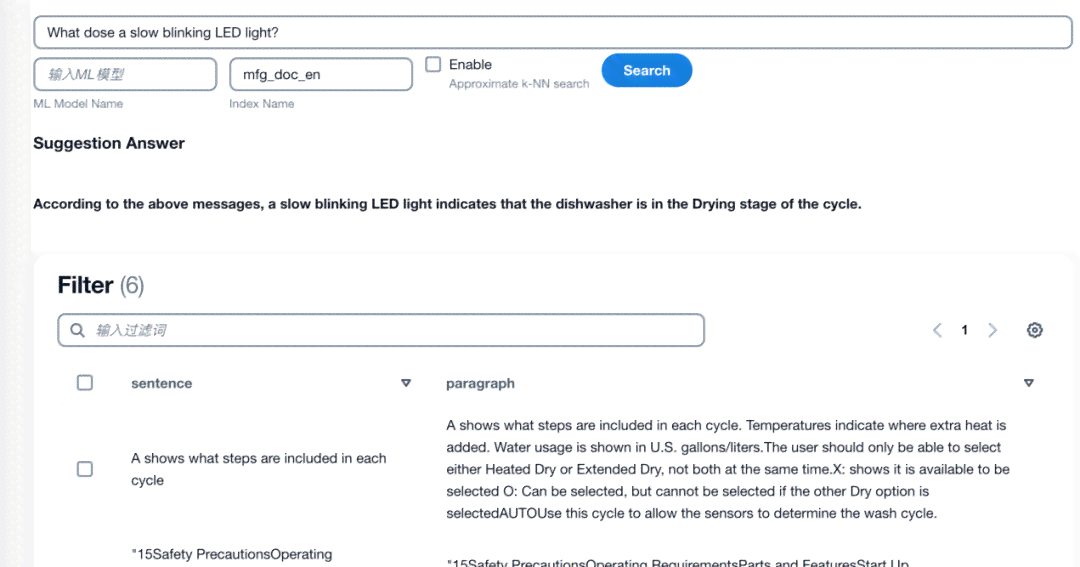Sort by paragraph column triangle
The image size is (1080, 567).
coord(1028,383)
